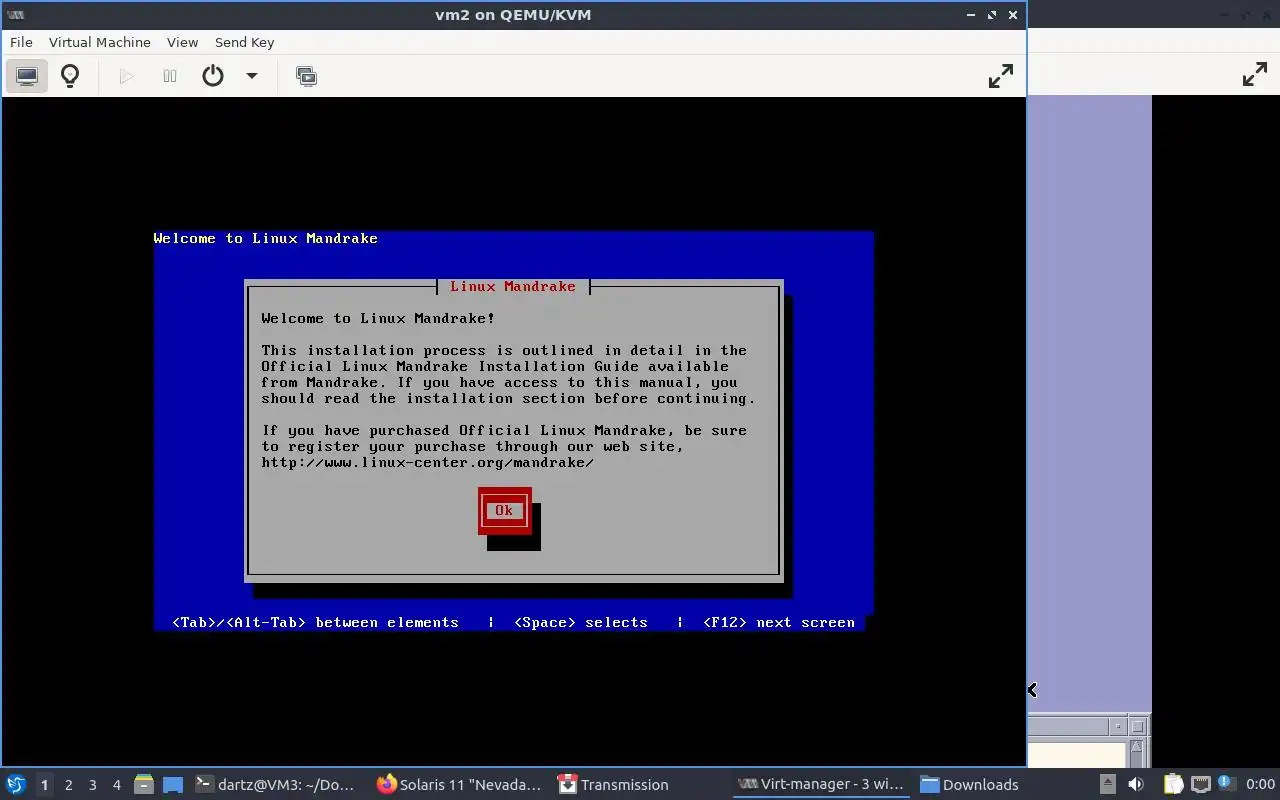The height and width of the screenshot is (800, 1280).
Task: Open the network tray icon
Action: click(1201, 784)
